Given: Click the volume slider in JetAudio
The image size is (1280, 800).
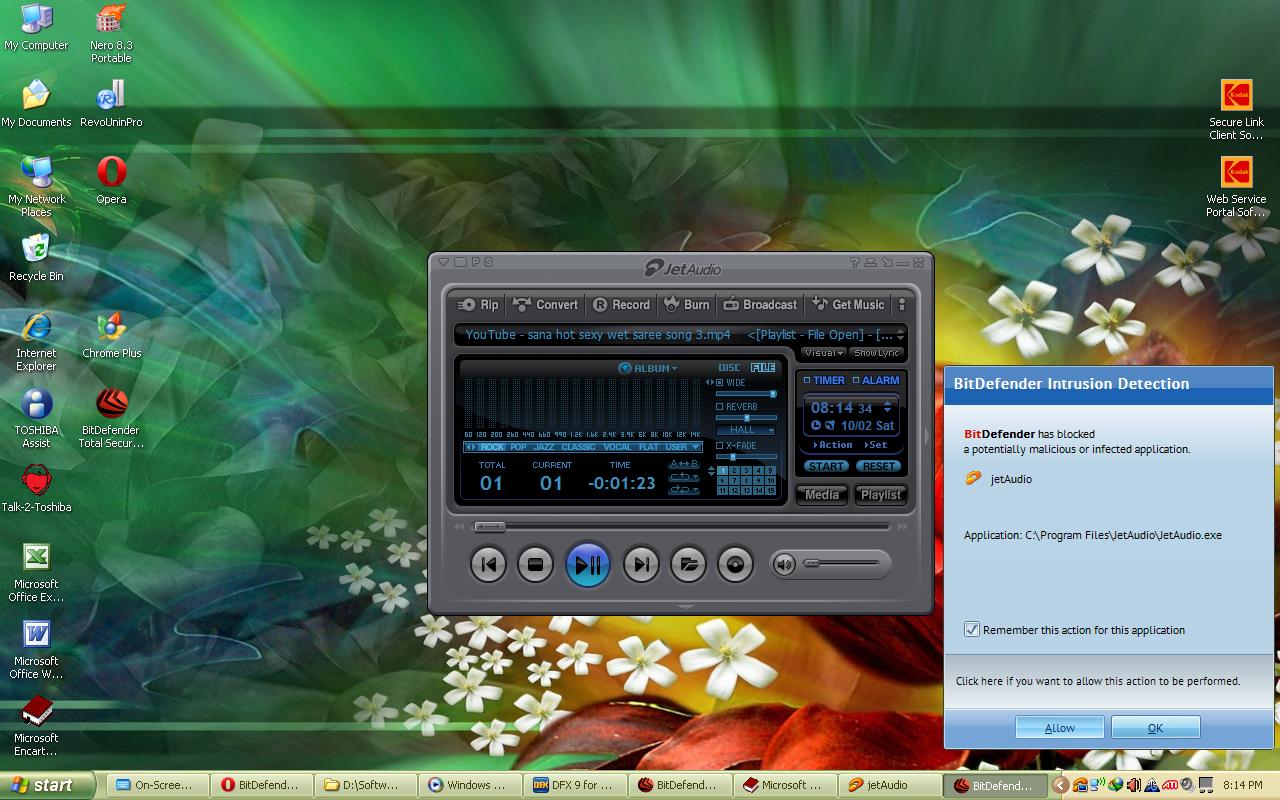Looking at the screenshot, I should 842,564.
